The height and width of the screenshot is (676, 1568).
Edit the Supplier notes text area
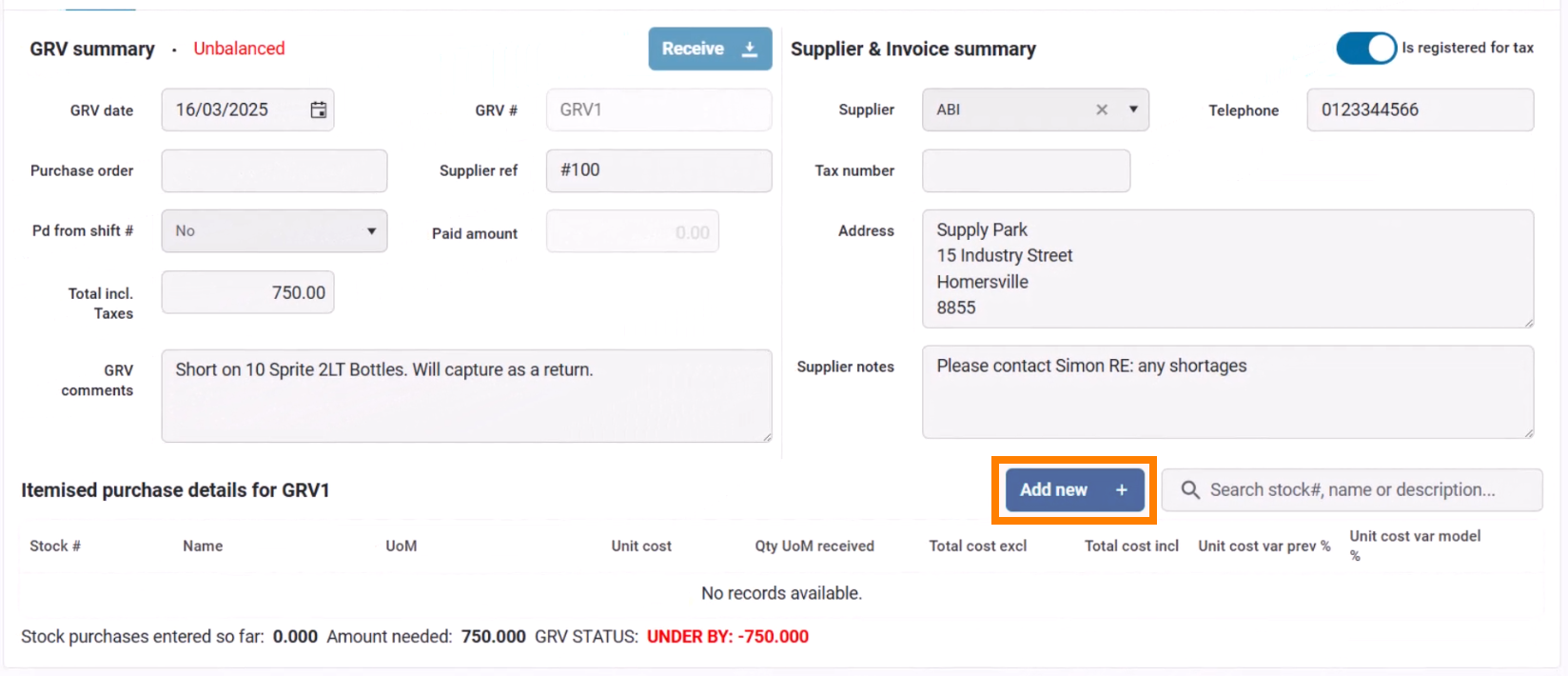coord(1227,392)
